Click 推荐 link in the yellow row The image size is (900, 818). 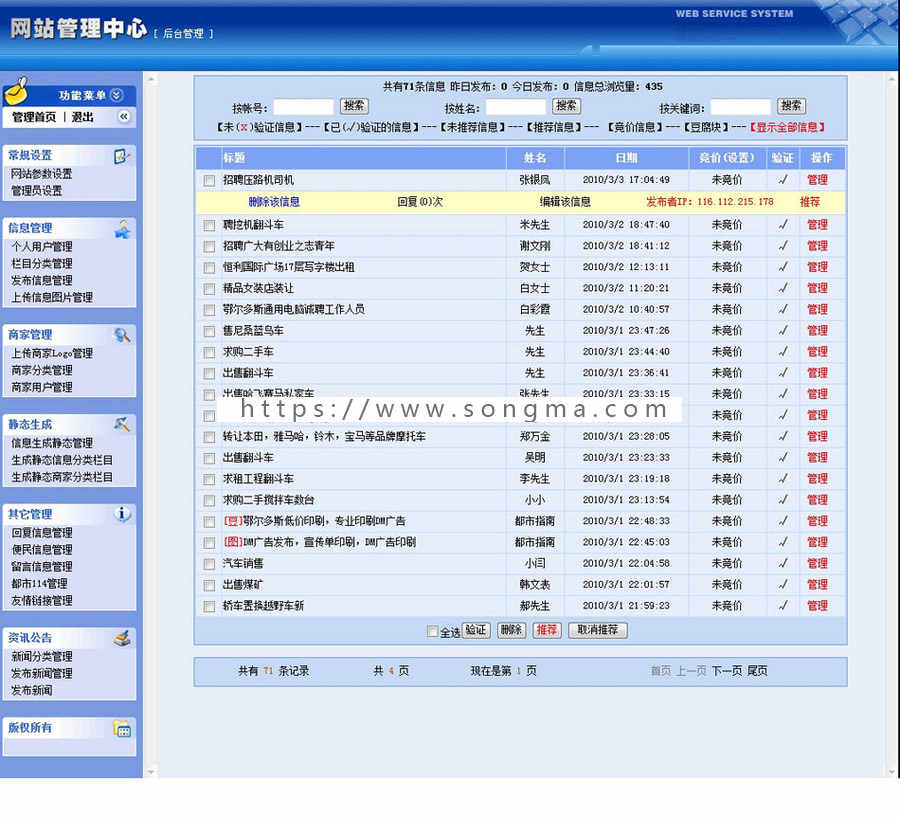coord(810,202)
